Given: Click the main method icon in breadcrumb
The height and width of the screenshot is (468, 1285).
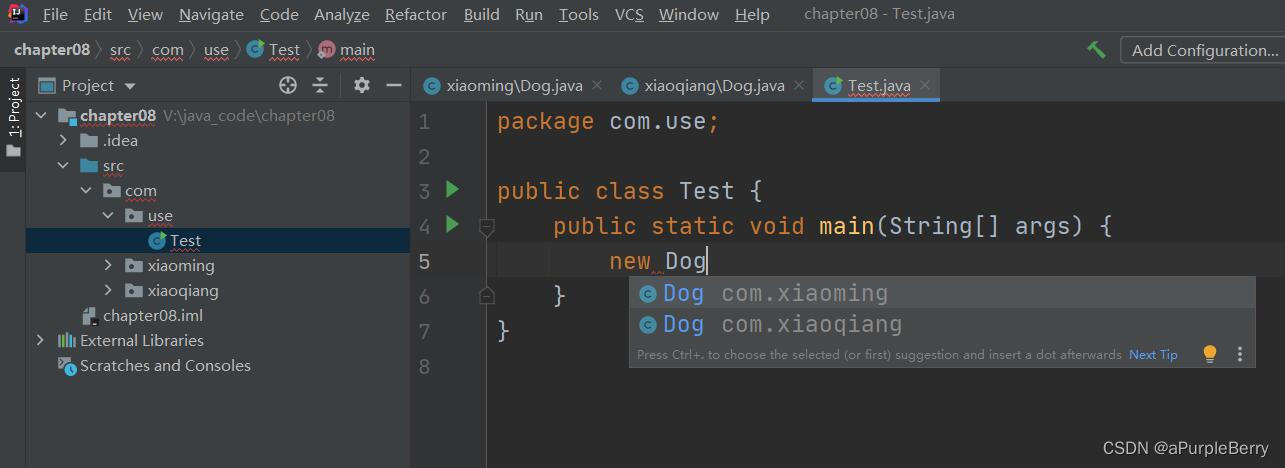Looking at the screenshot, I should coord(327,50).
